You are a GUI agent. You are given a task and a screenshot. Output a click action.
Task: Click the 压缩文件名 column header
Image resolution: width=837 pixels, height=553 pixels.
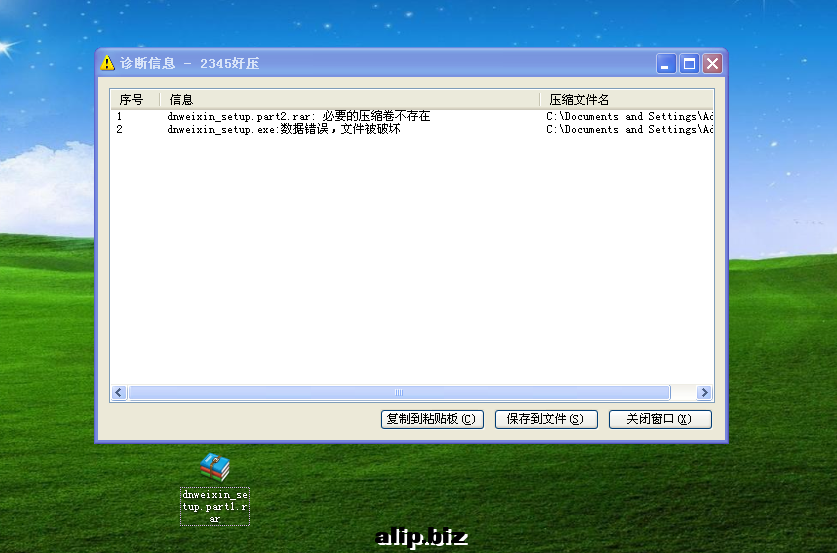[627, 100]
